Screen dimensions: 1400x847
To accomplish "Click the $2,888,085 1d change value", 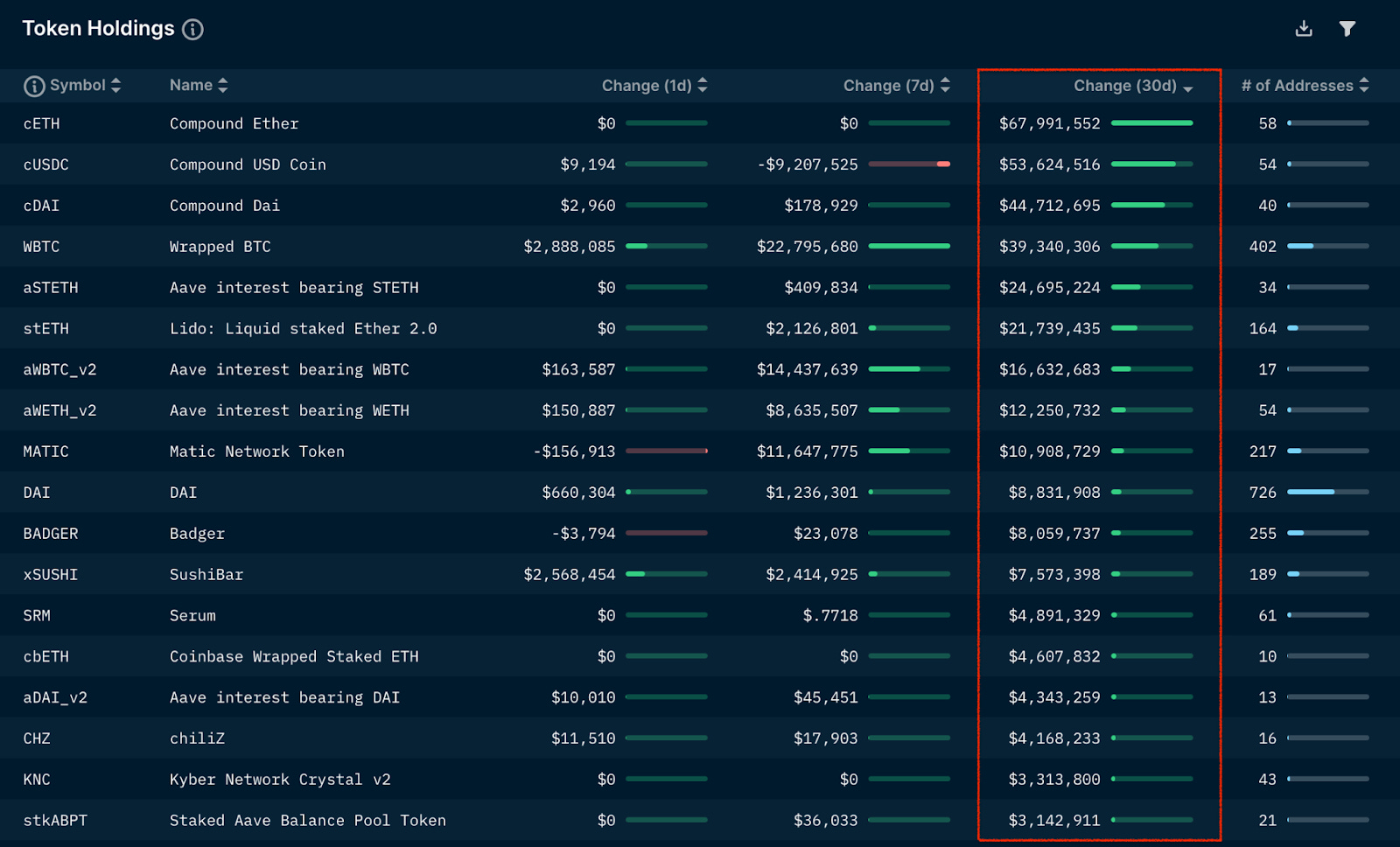I will click(x=570, y=247).
